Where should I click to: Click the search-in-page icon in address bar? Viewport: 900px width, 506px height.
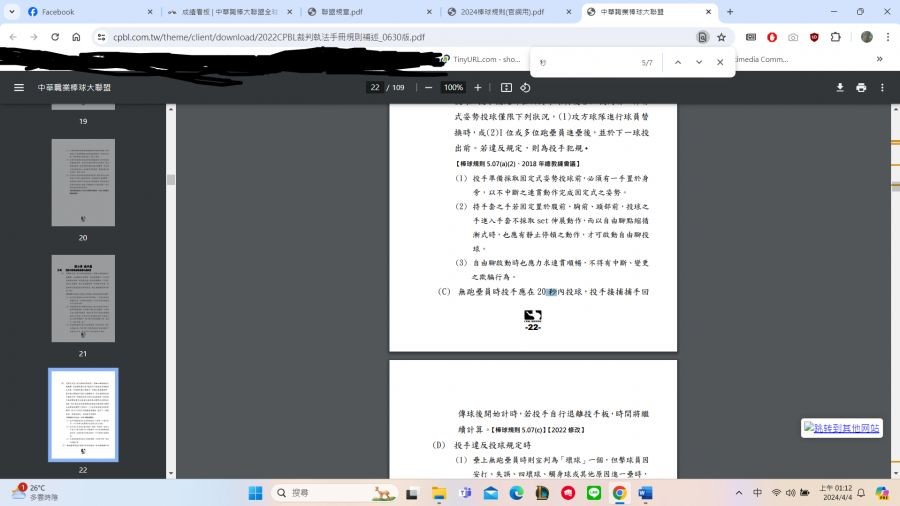702,37
